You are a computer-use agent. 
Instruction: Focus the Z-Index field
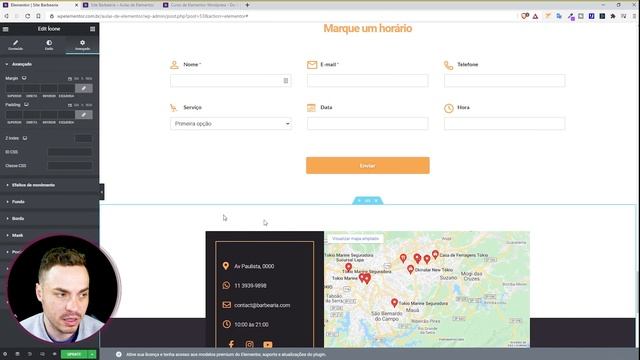click(x=84, y=138)
